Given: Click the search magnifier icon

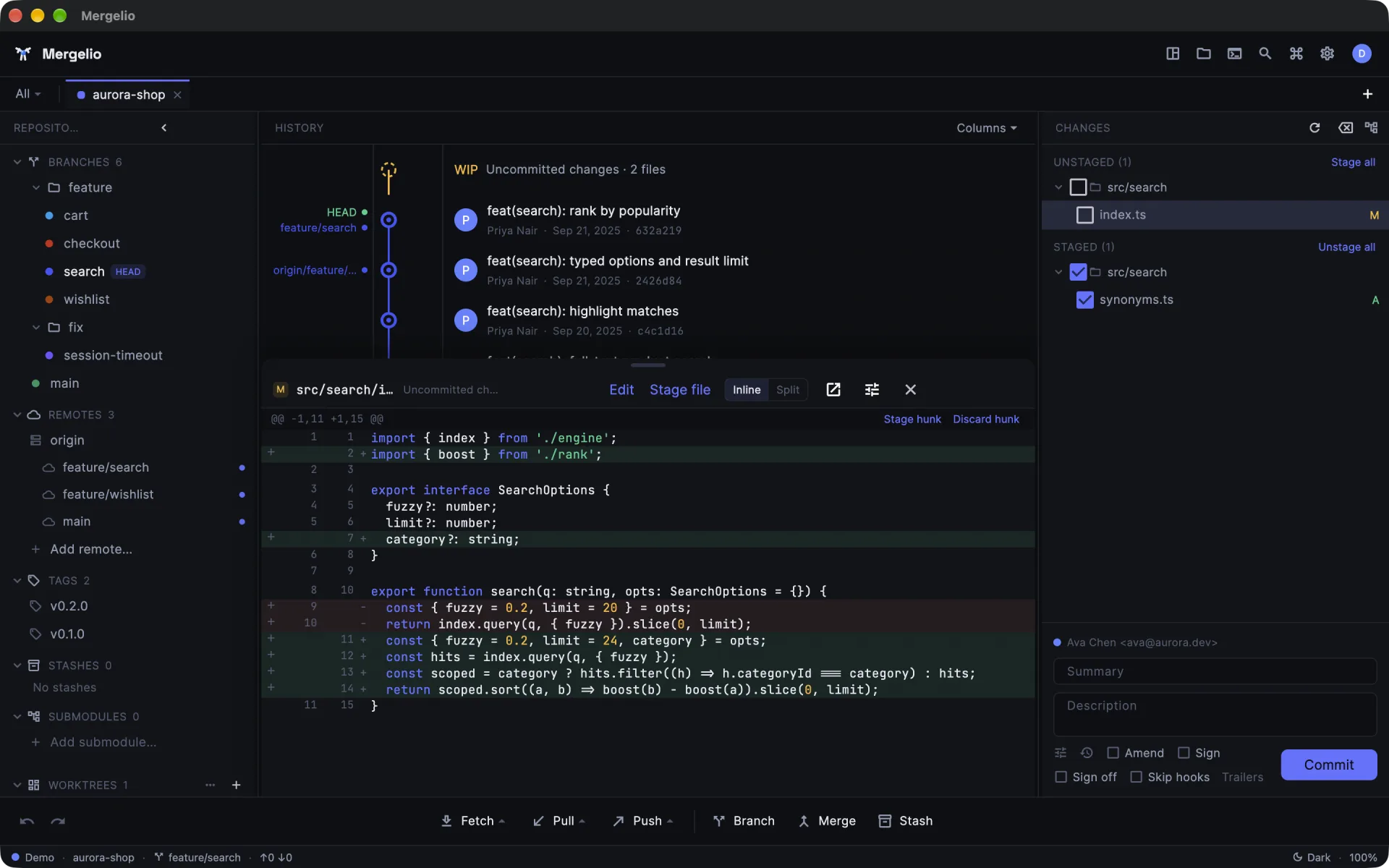Looking at the screenshot, I should [1265, 54].
